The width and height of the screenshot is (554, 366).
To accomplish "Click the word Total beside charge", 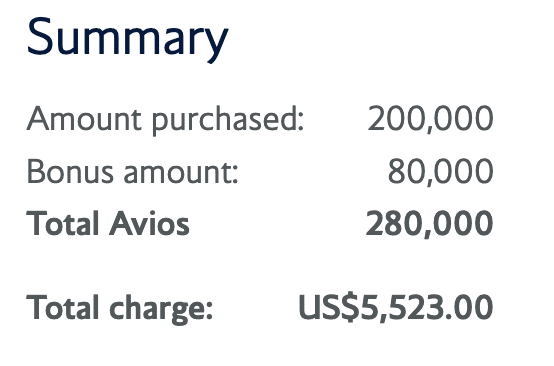I will point(63,308).
